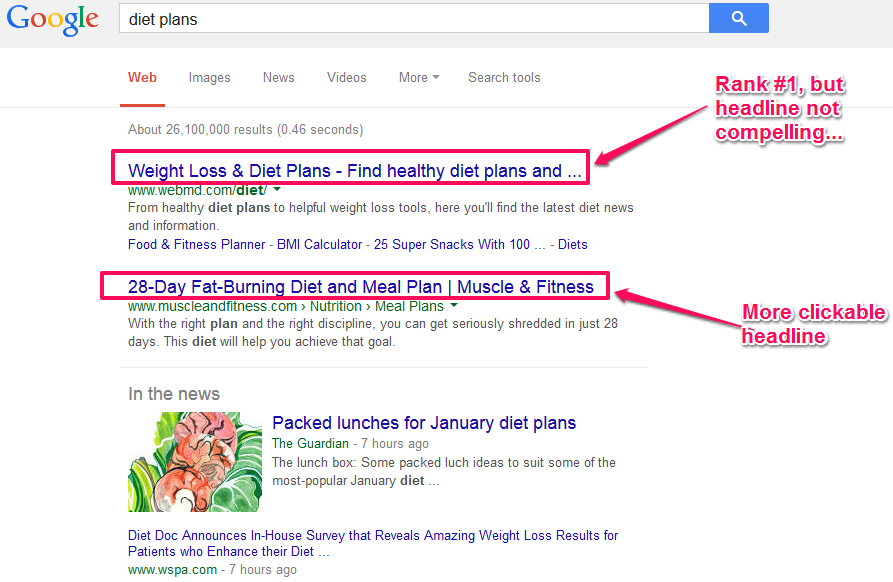The image size is (893, 582).
Task: Switch to the Videos tab
Action: click(347, 77)
